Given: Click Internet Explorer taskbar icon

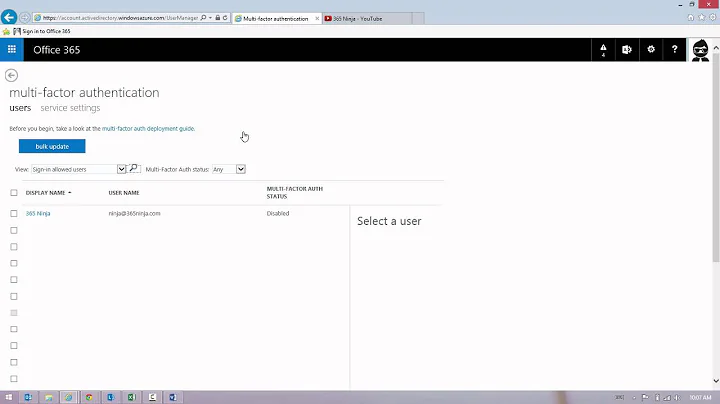Looking at the screenshot, I should [68, 397].
